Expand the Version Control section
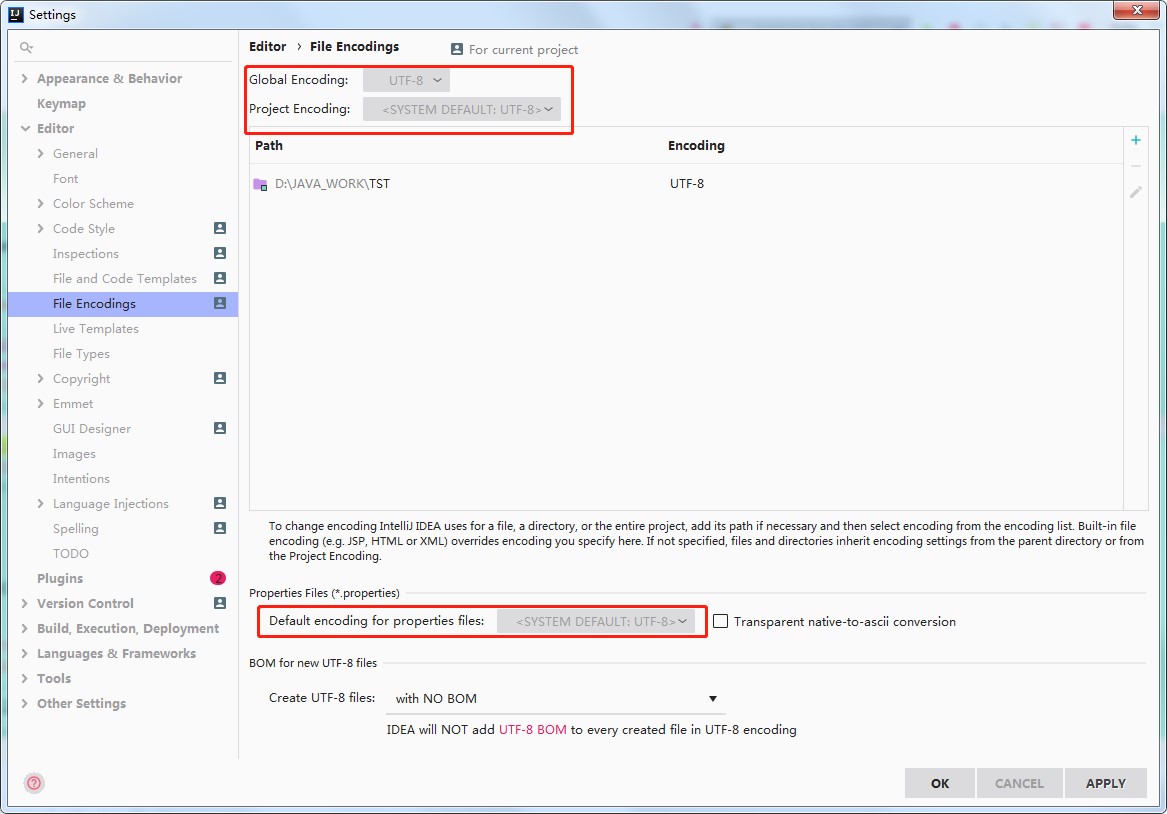The width and height of the screenshot is (1167, 814). point(25,603)
